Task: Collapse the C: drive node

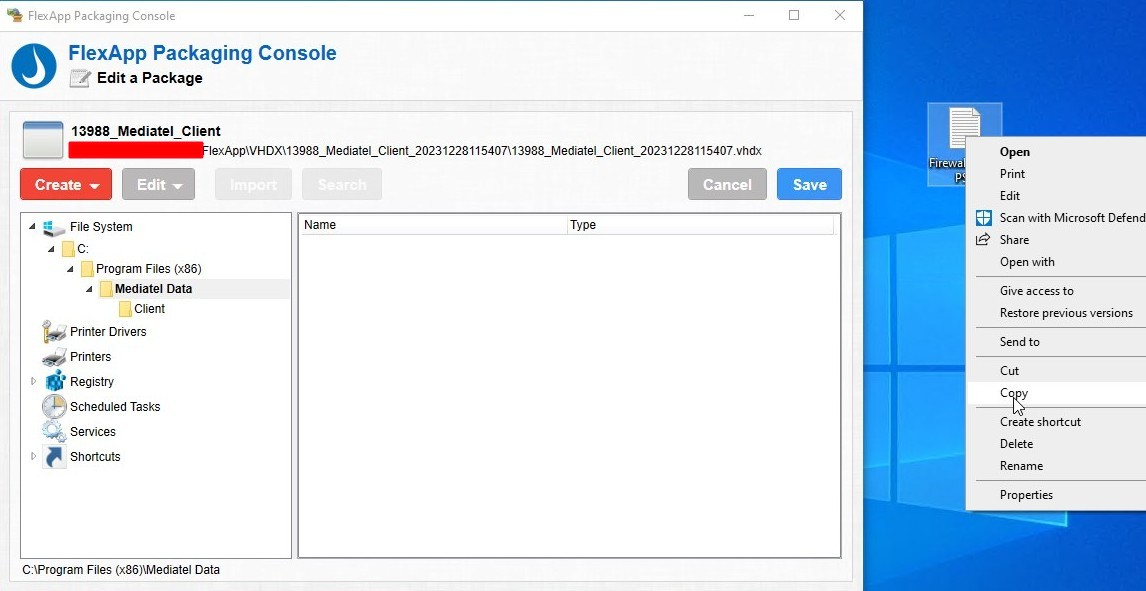Action: click(51, 249)
